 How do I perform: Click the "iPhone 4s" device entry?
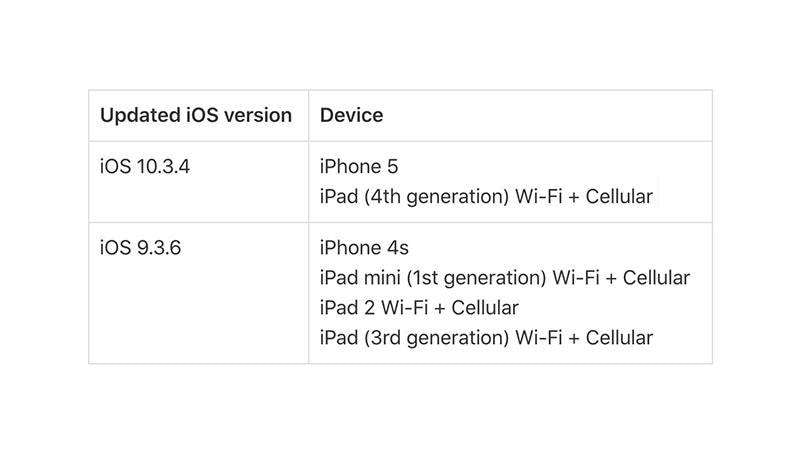364,247
